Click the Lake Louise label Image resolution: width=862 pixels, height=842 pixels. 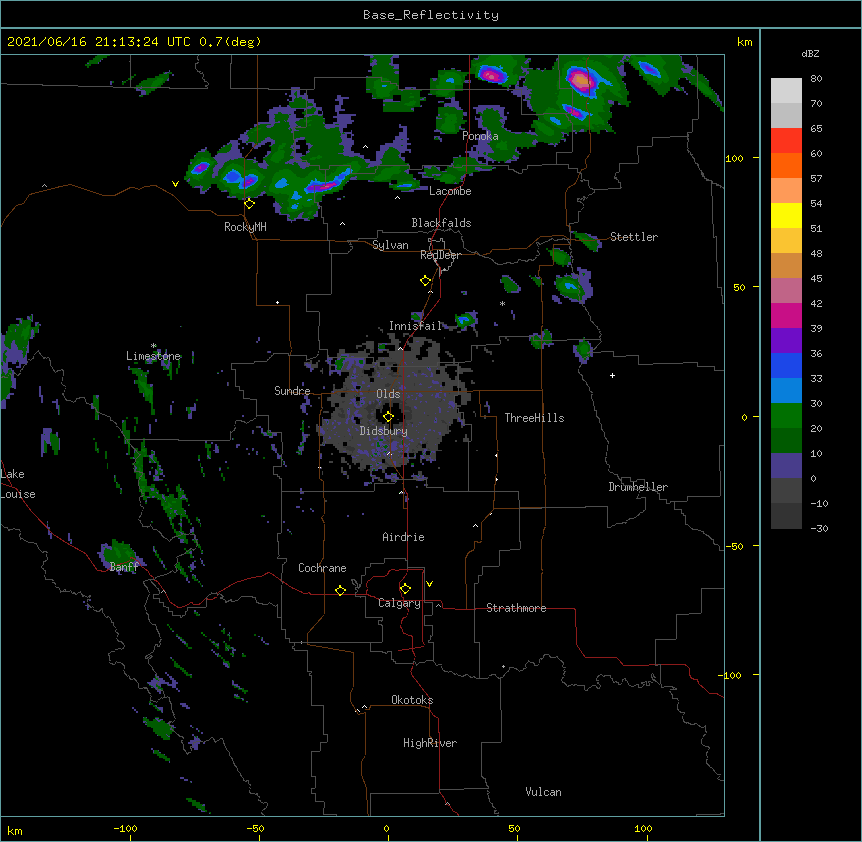(x=18, y=484)
